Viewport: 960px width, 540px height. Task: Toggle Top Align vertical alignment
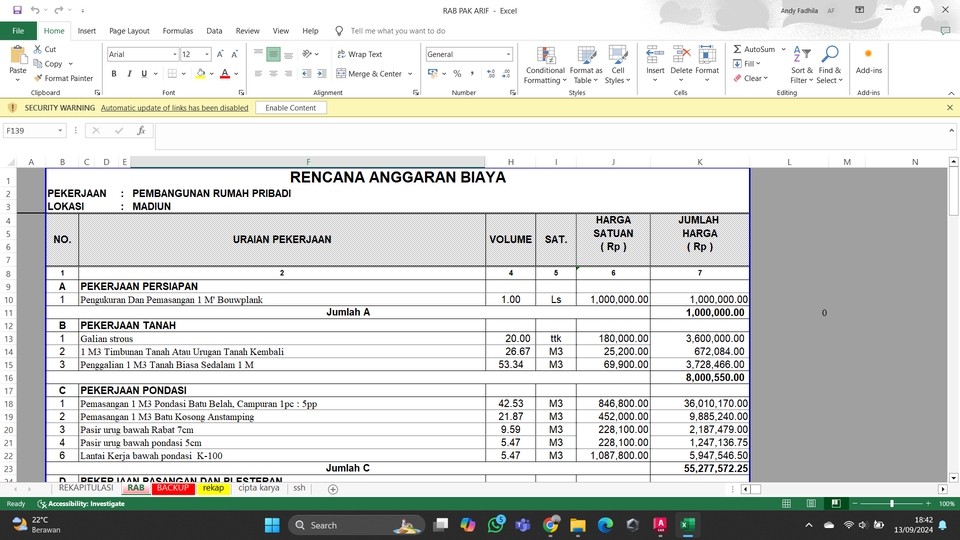pyautogui.click(x=258, y=54)
